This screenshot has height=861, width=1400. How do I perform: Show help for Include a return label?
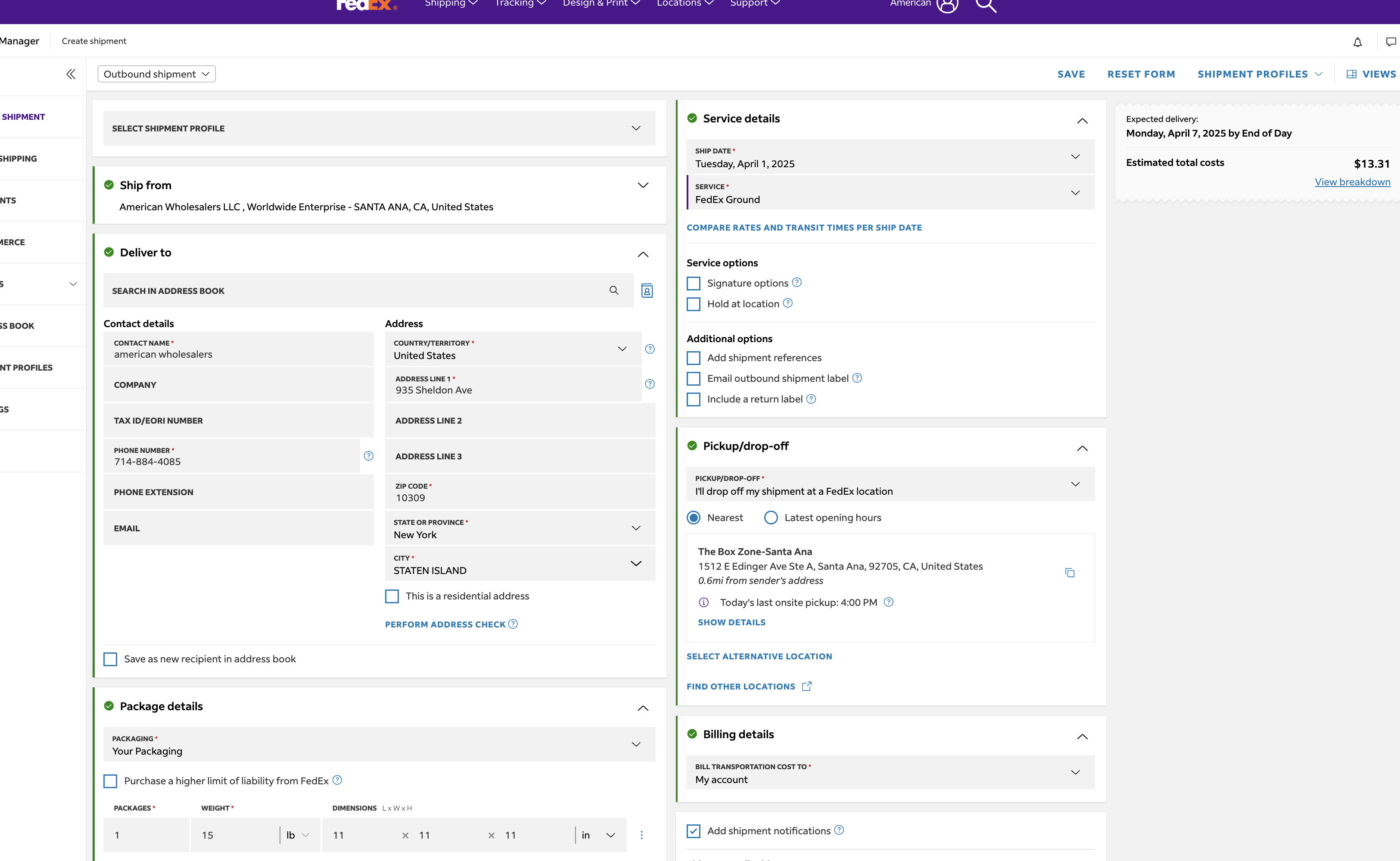811,399
